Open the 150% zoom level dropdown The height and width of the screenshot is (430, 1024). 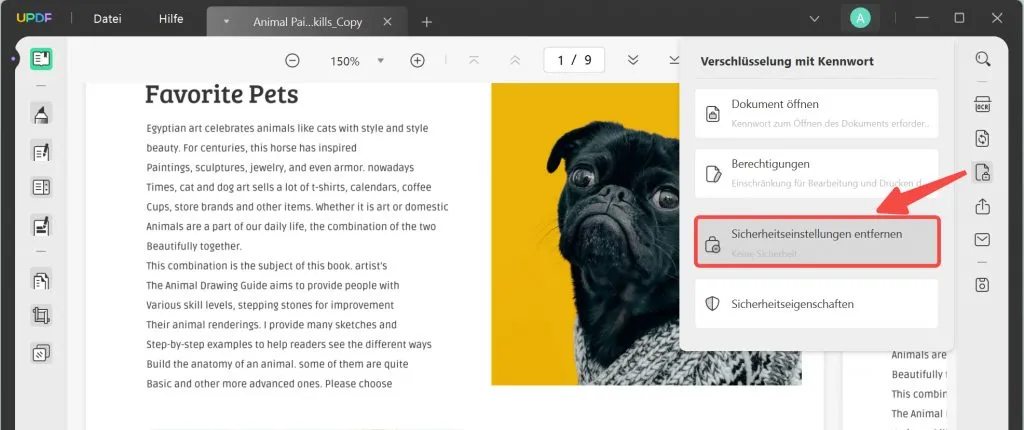pyautogui.click(x=381, y=61)
